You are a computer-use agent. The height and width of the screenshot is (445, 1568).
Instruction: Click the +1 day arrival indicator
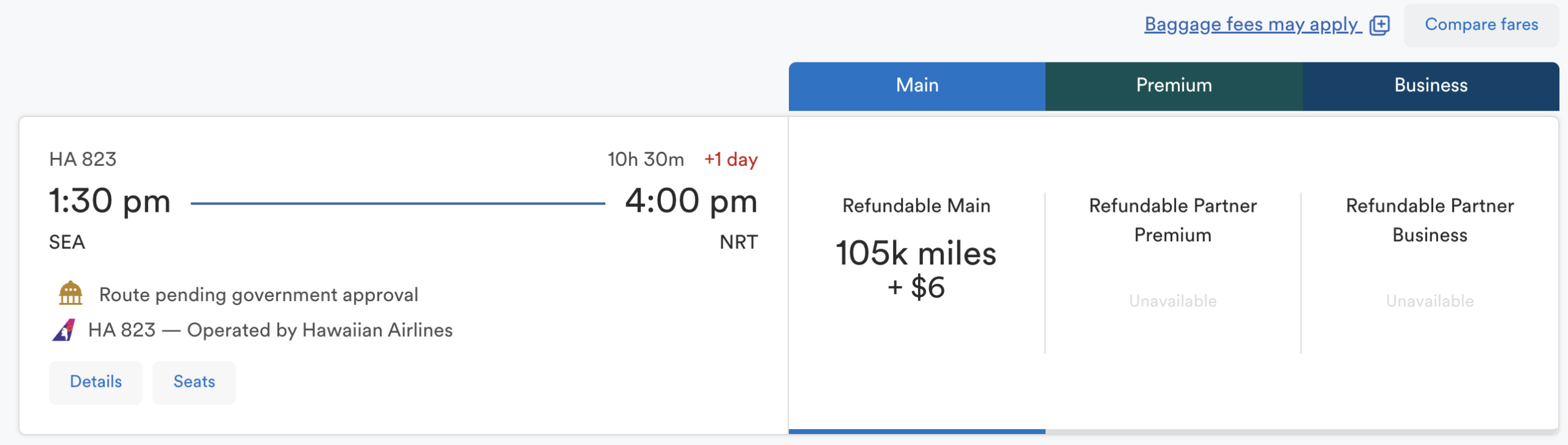point(731,160)
